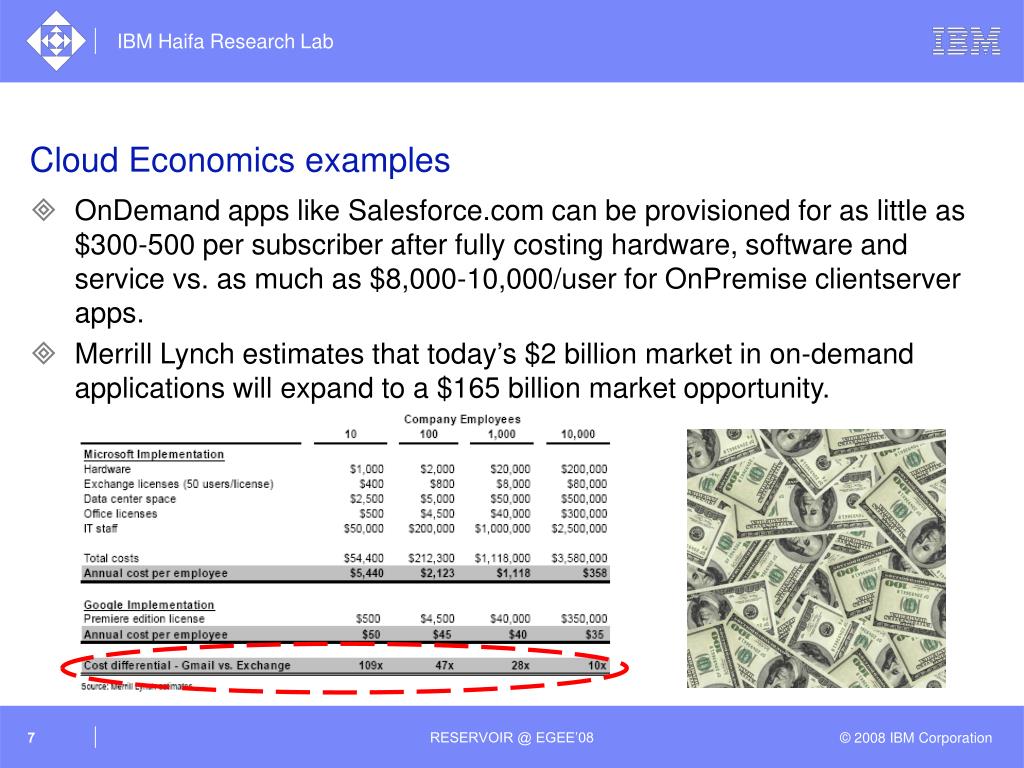Click the 'IT staff' row label
The width and height of the screenshot is (1024, 768).
[x=101, y=528]
